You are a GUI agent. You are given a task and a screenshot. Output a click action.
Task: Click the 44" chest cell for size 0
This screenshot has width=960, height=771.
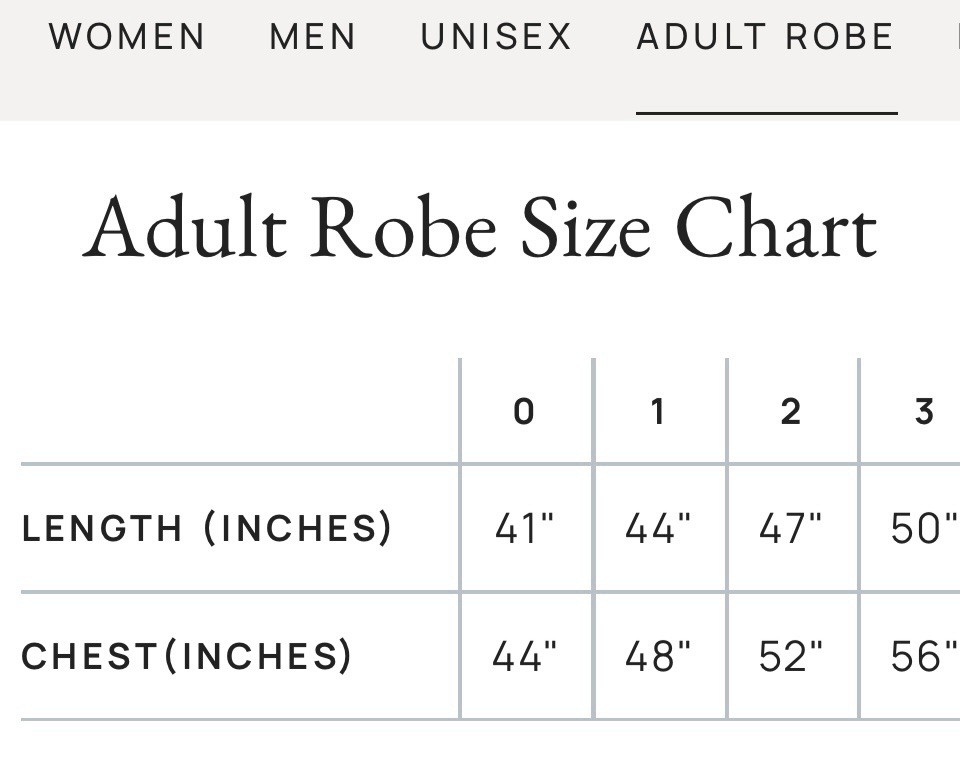click(x=525, y=656)
